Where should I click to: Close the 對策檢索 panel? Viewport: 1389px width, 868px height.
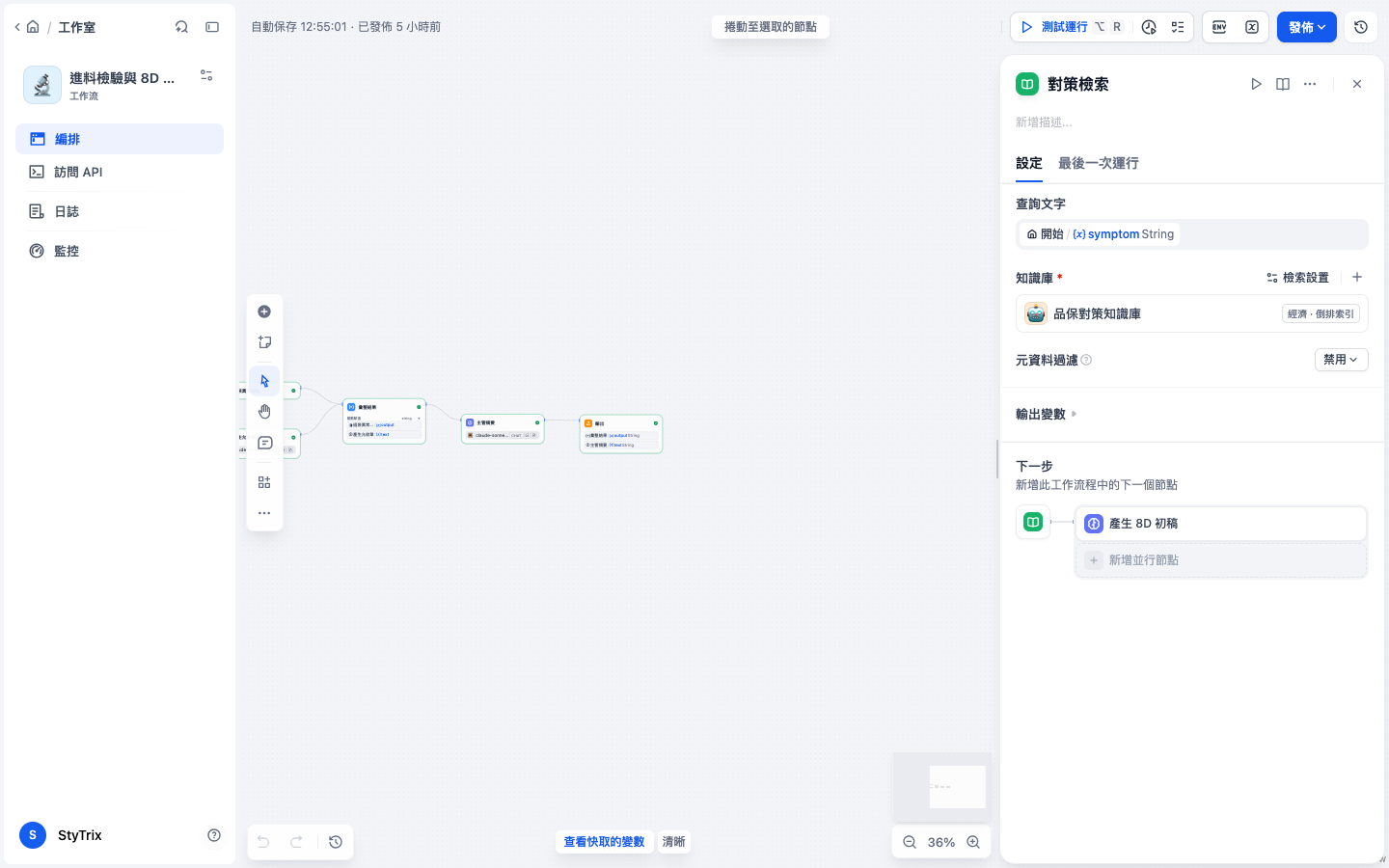click(x=1357, y=84)
